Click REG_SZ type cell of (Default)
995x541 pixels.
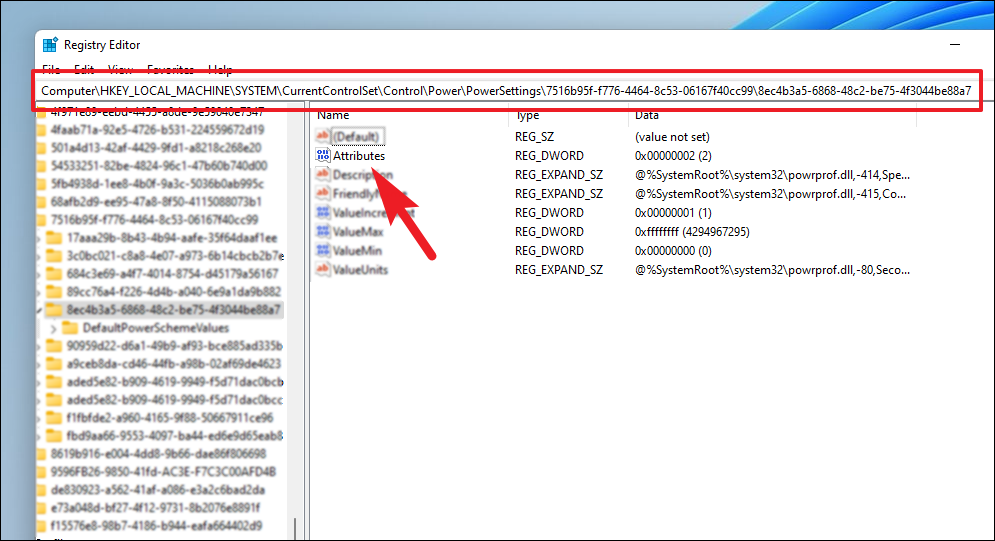pos(534,136)
